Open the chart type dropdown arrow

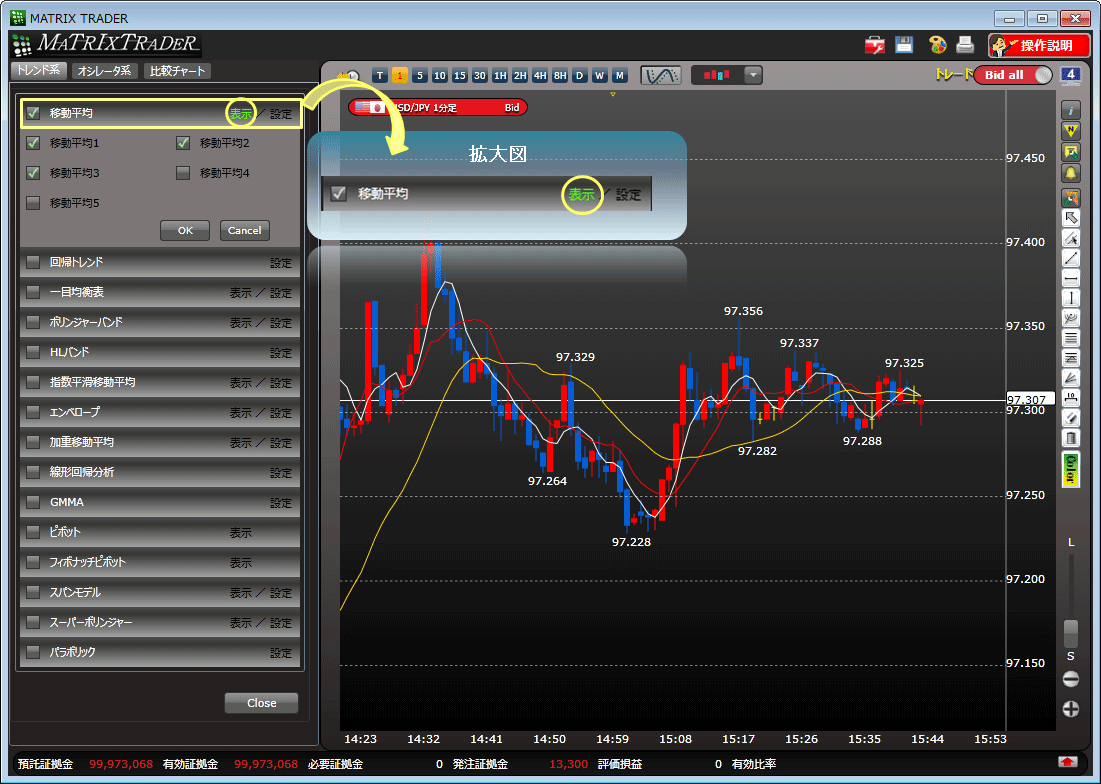tap(753, 75)
